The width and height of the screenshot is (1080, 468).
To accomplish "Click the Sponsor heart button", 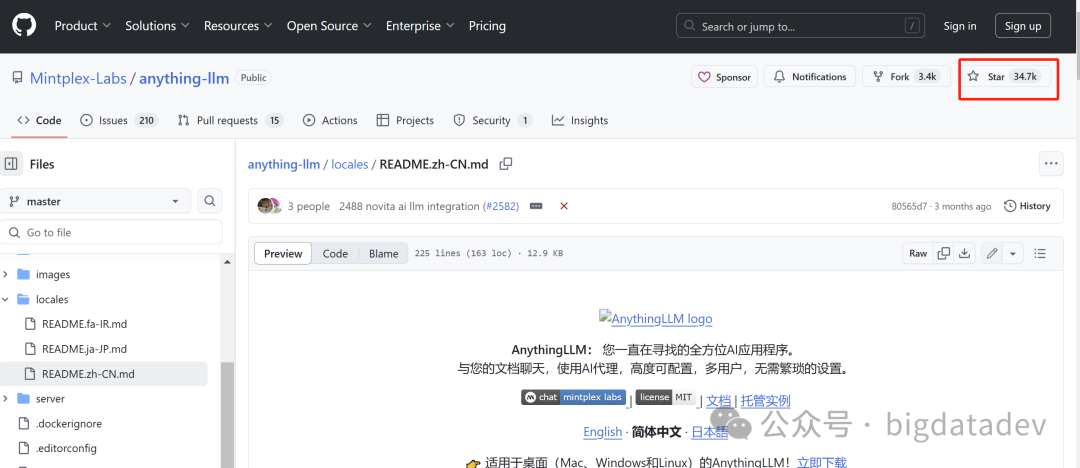I will 725,77.
